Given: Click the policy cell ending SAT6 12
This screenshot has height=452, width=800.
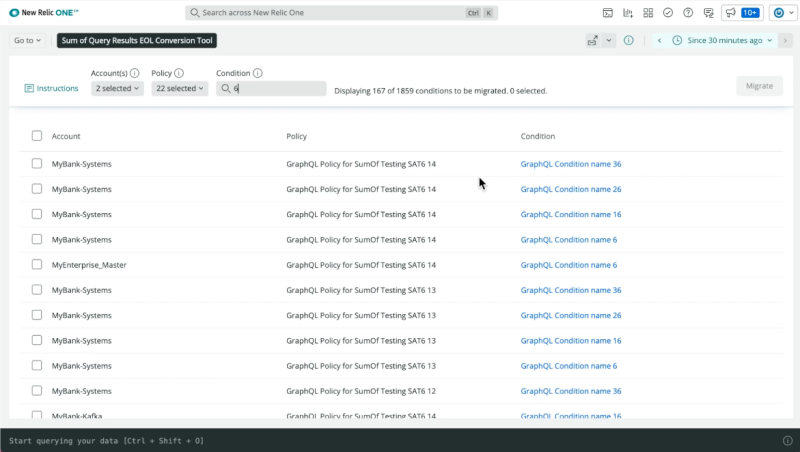Looking at the screenshot, I should coord(361,391).
